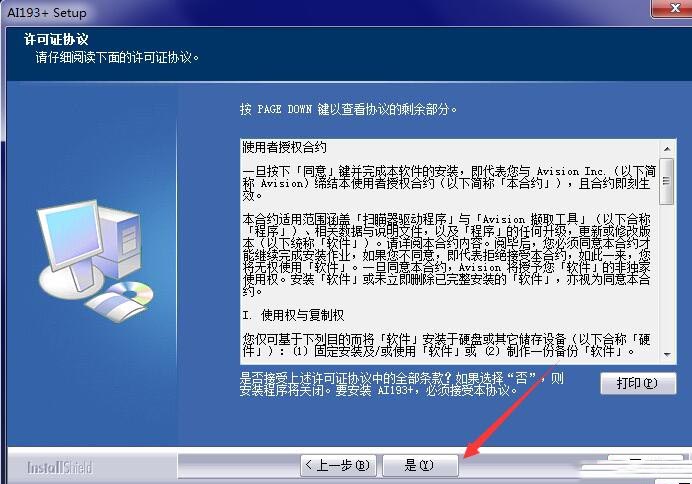Click the 是(Y) button to accept
Image resolution: width=692 pixels, height=484 pixels.
tap(420, 465)
